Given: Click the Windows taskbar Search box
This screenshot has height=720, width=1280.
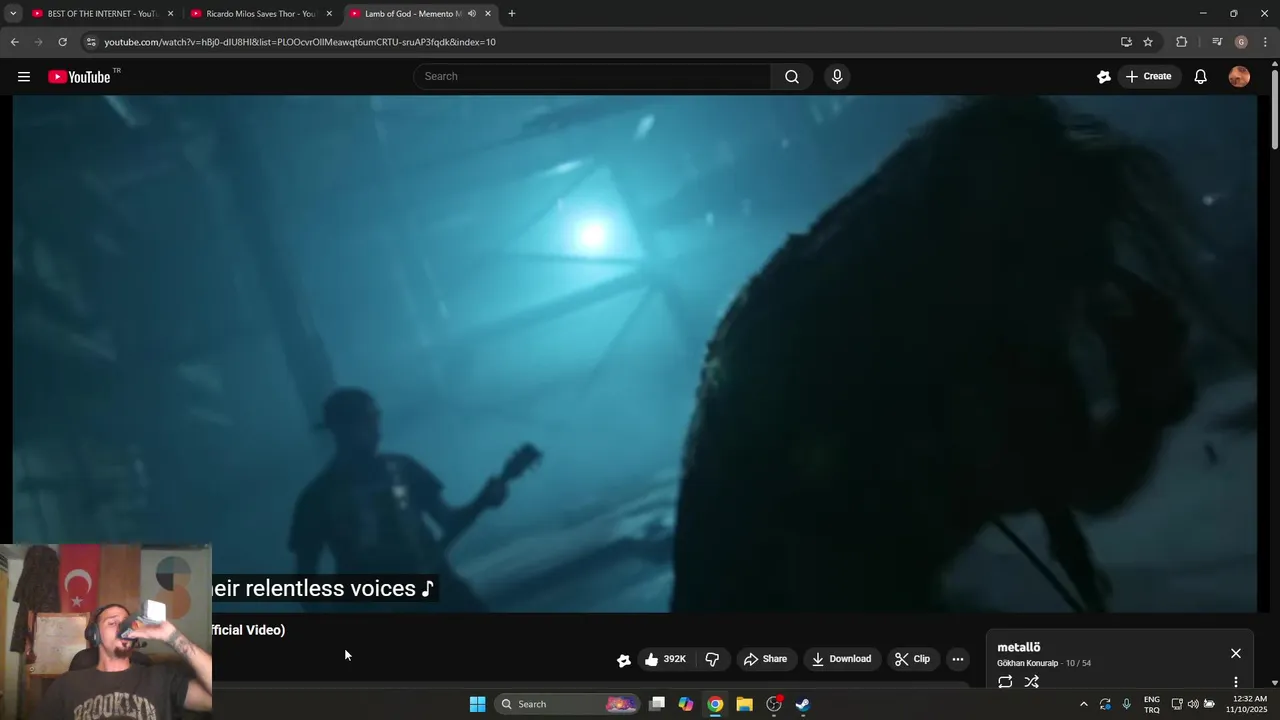Looking at the screenshot, I should coord(567,704).
